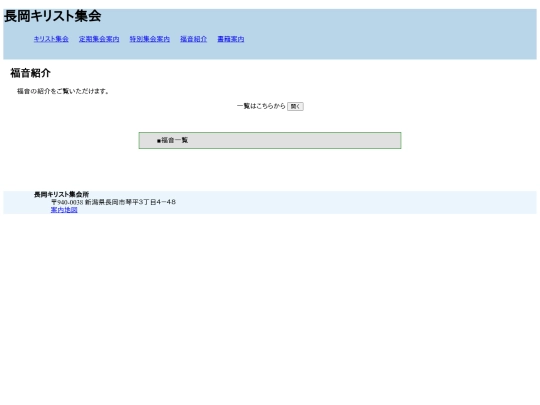Click the 一覧はこちらから label
This screenshot has width=540, height=405.
coord(261,106)
